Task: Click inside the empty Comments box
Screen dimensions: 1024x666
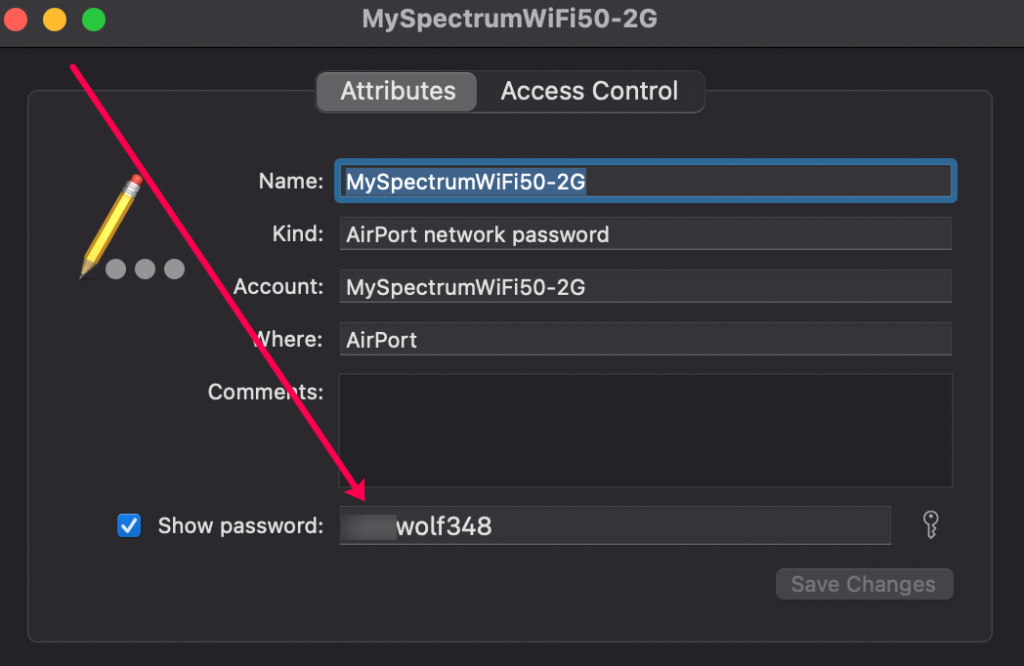Action: pos(645,430)
